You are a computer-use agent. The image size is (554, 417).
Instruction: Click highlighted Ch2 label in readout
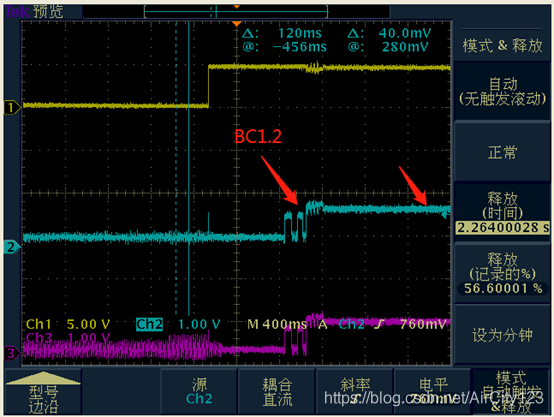(149, 324)
